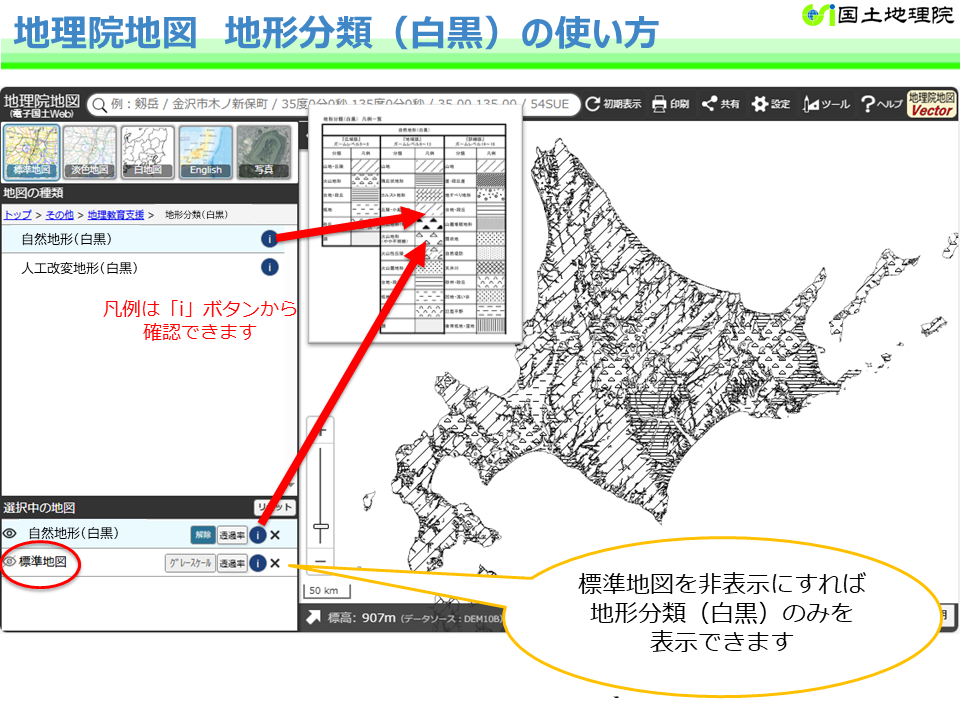Remove the 標準地図 layer with X
The height and width of the screenshot is (720, 960).
click(x=275, y=563)
